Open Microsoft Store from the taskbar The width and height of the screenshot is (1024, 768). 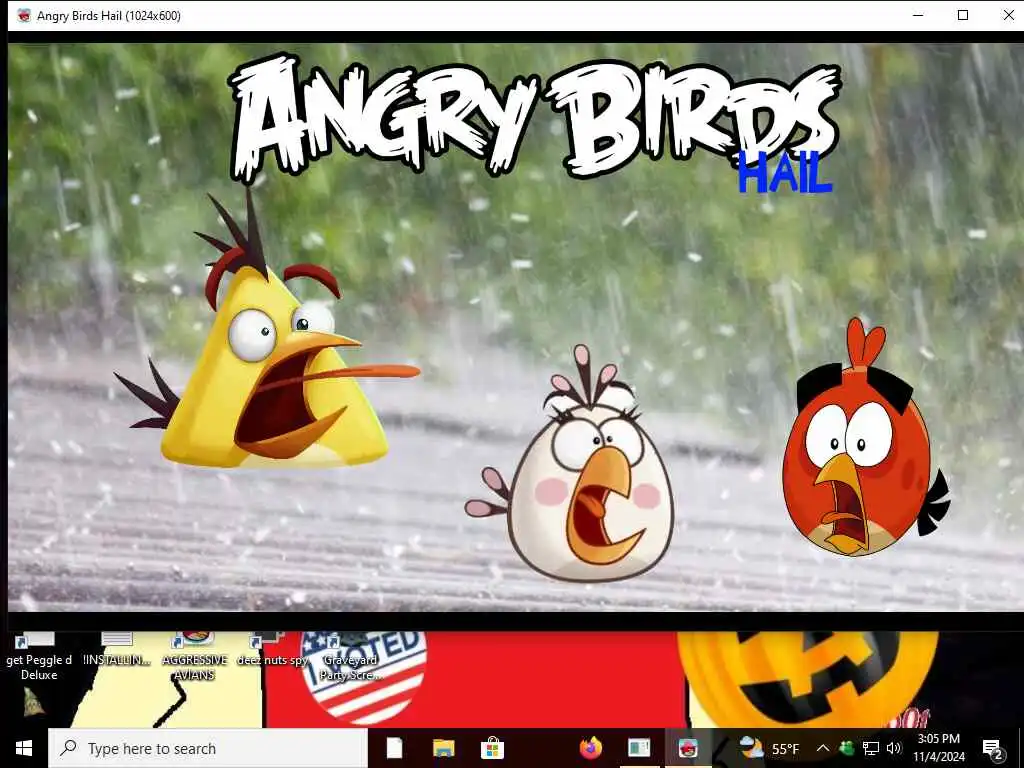coord(492,748)
